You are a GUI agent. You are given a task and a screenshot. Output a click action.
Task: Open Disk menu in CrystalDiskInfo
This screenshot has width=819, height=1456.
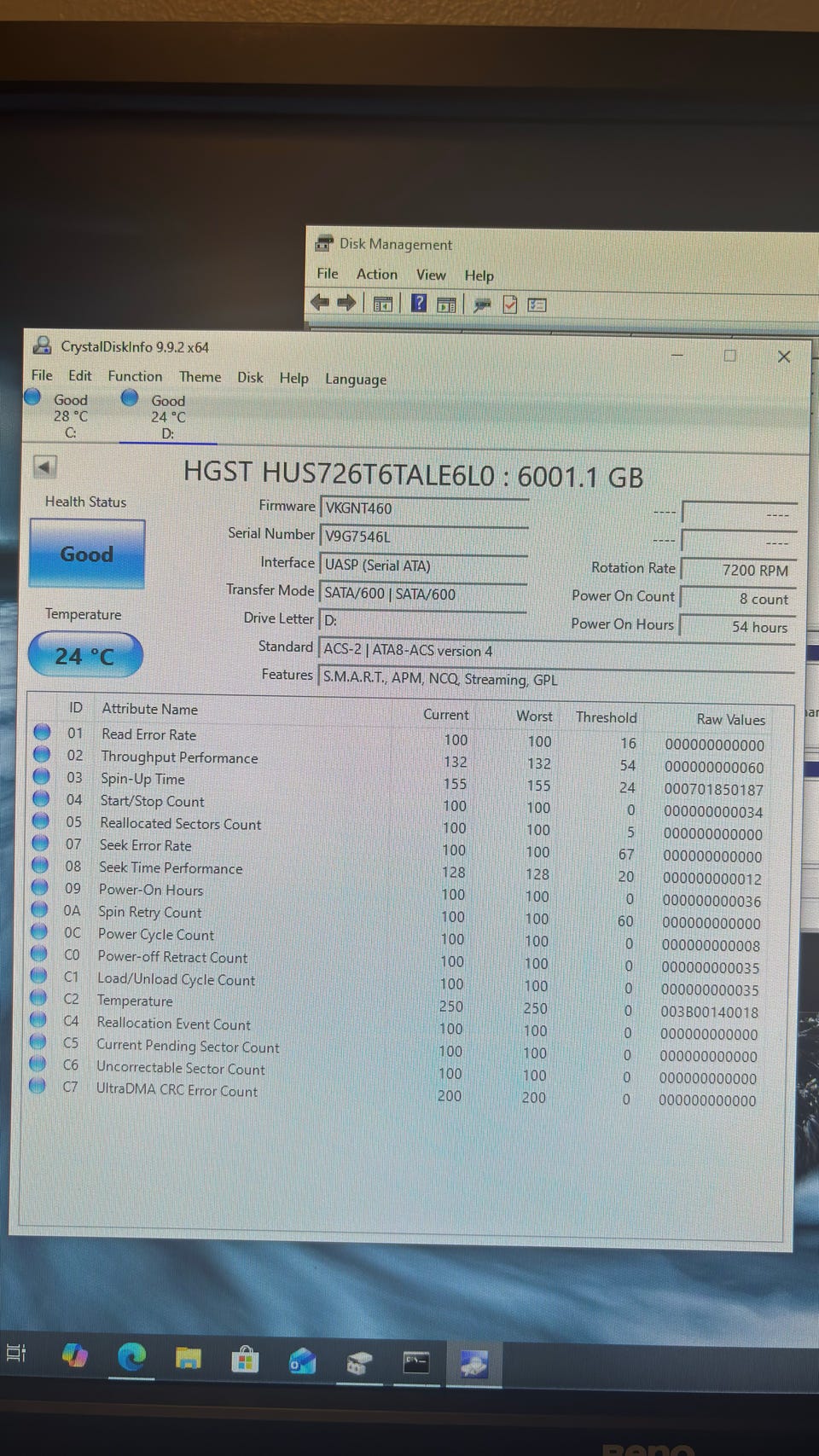[250, 377]
